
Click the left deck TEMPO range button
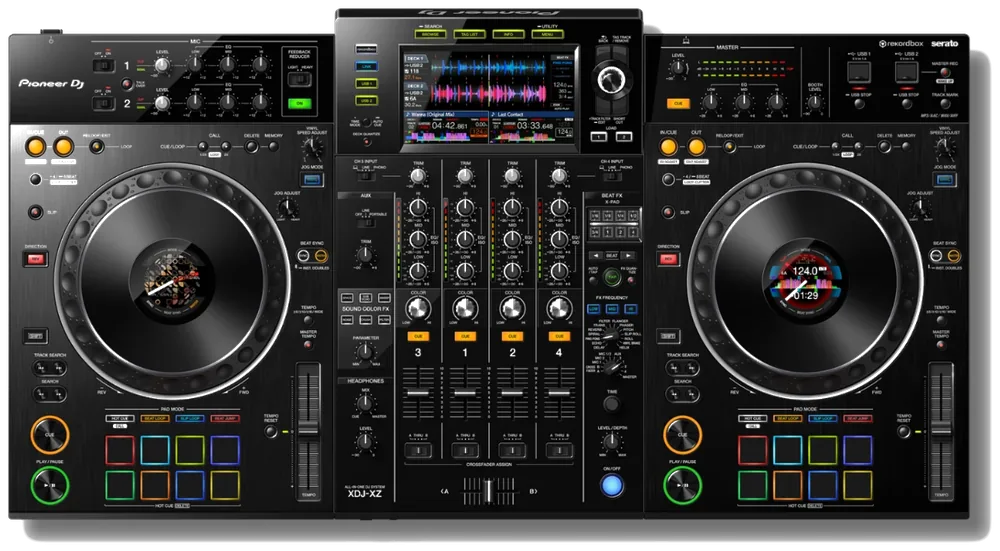pos(308,319)
